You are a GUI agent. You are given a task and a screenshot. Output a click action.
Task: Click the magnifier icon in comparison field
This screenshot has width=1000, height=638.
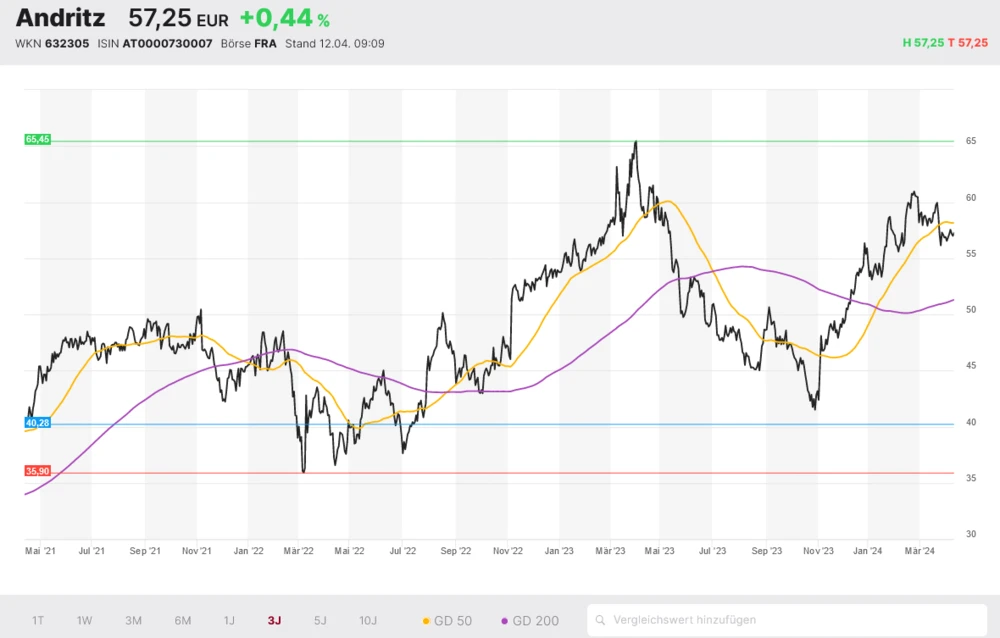602,620
